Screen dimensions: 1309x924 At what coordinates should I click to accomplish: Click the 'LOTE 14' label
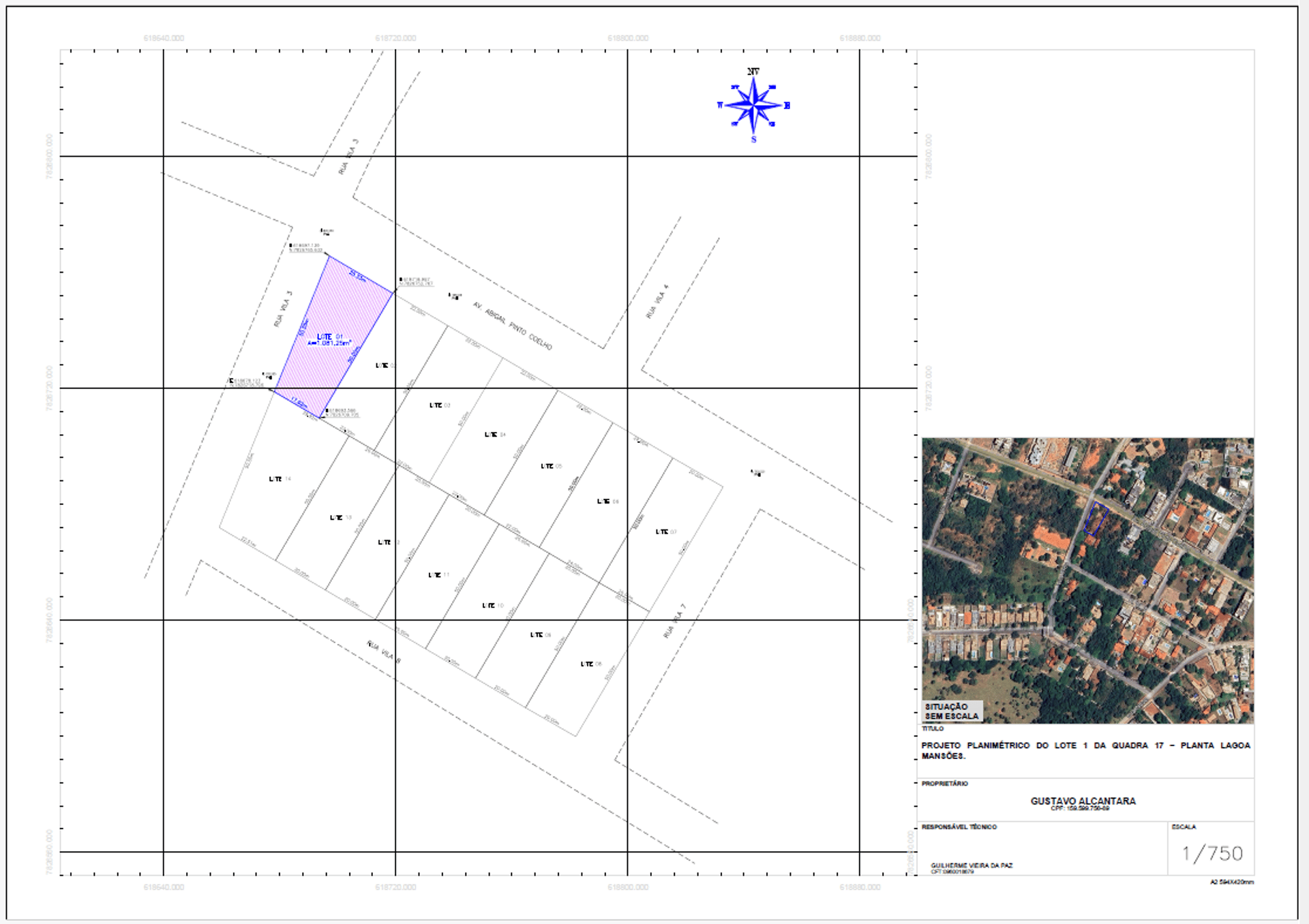tap(280, 479)
